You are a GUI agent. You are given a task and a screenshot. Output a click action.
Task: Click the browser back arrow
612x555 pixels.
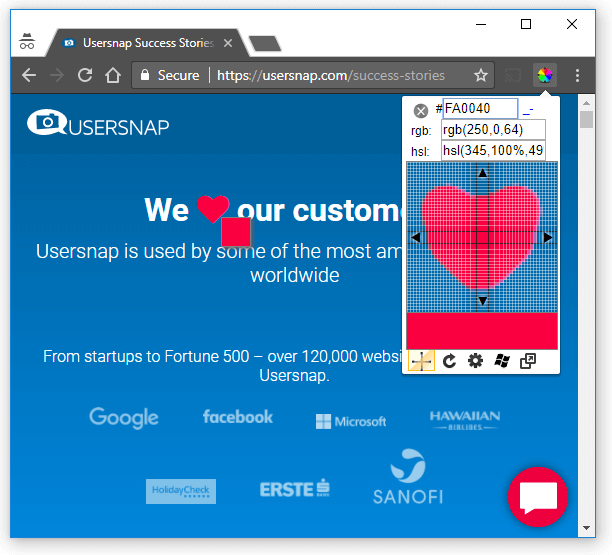[29, 75]
